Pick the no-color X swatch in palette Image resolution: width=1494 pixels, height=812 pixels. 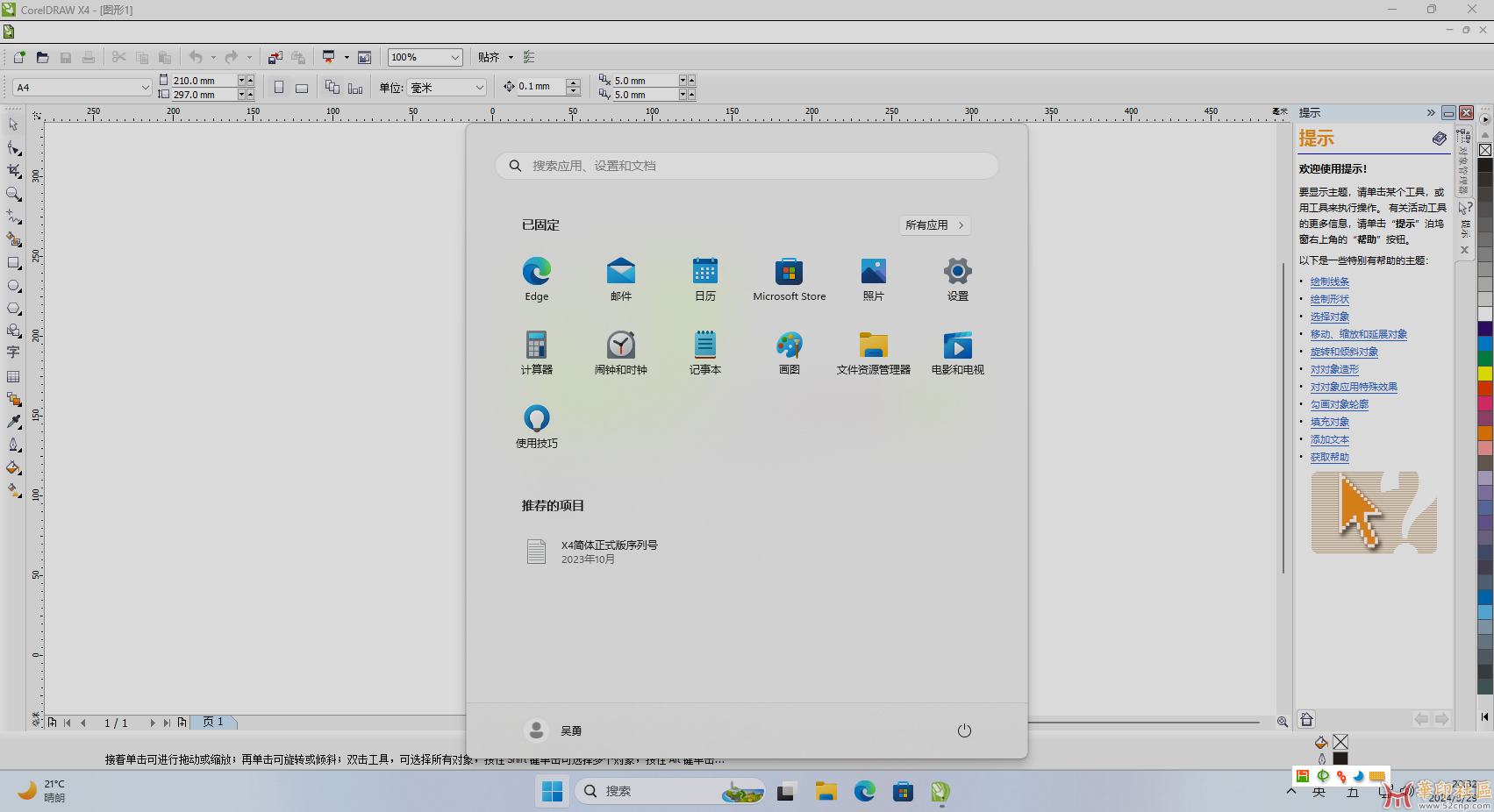(1485, 150)
